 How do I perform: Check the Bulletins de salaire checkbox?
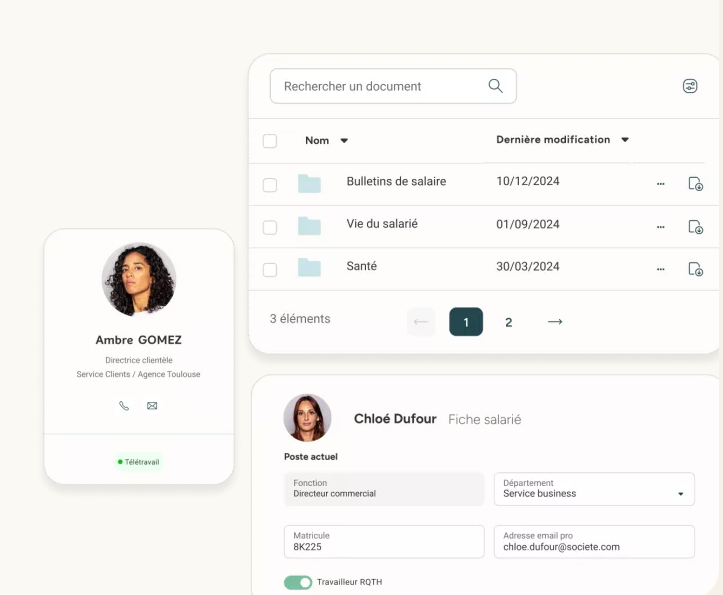[270, 185]
